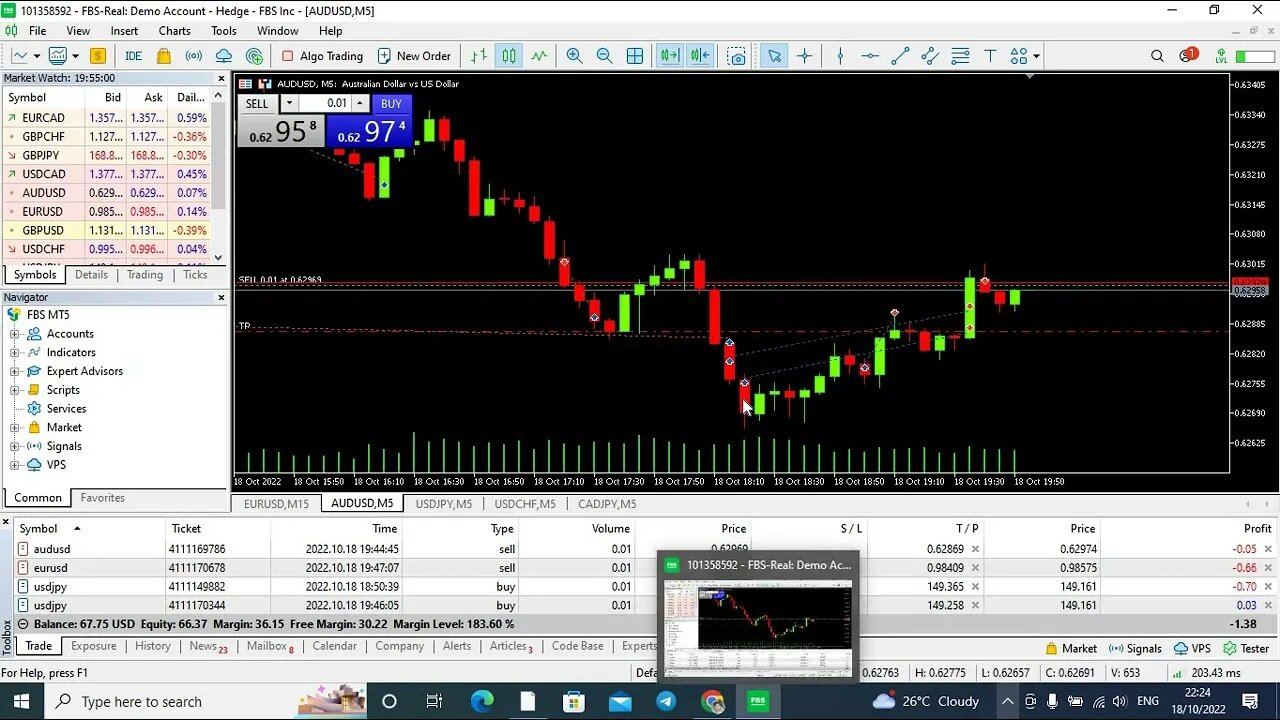This screenshot has height=720, width=1280.
Task: Open Signals icon in toolbar
Action: click(194, 56)
